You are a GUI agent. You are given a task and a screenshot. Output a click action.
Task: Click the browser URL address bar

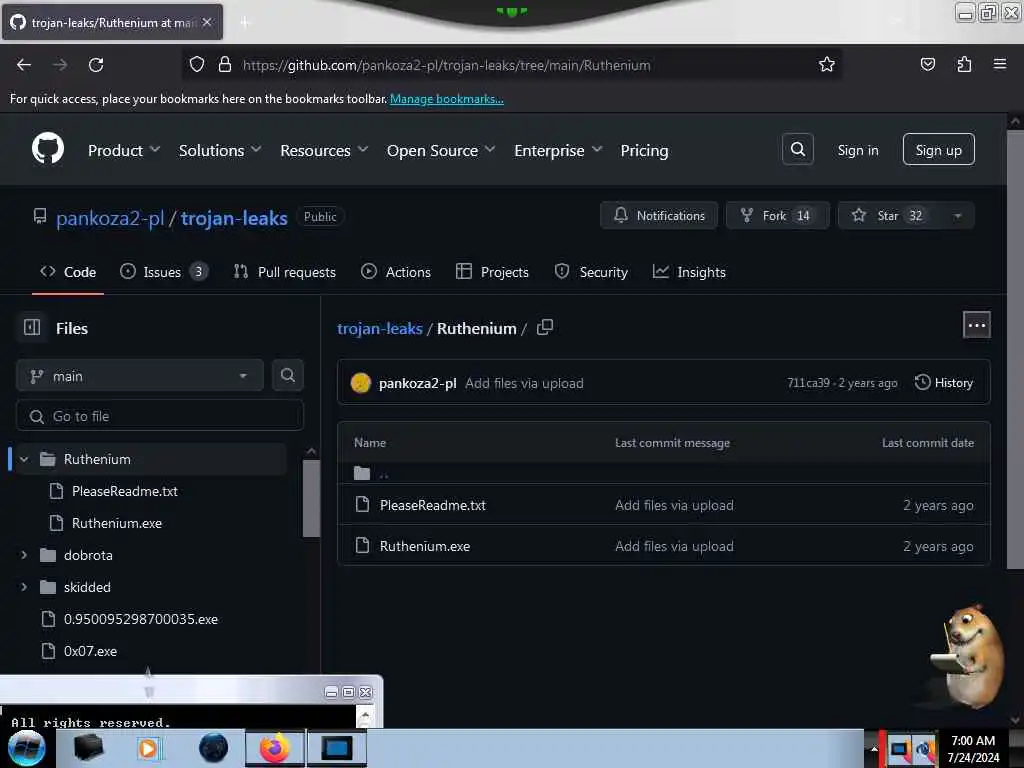pos(511,65)
